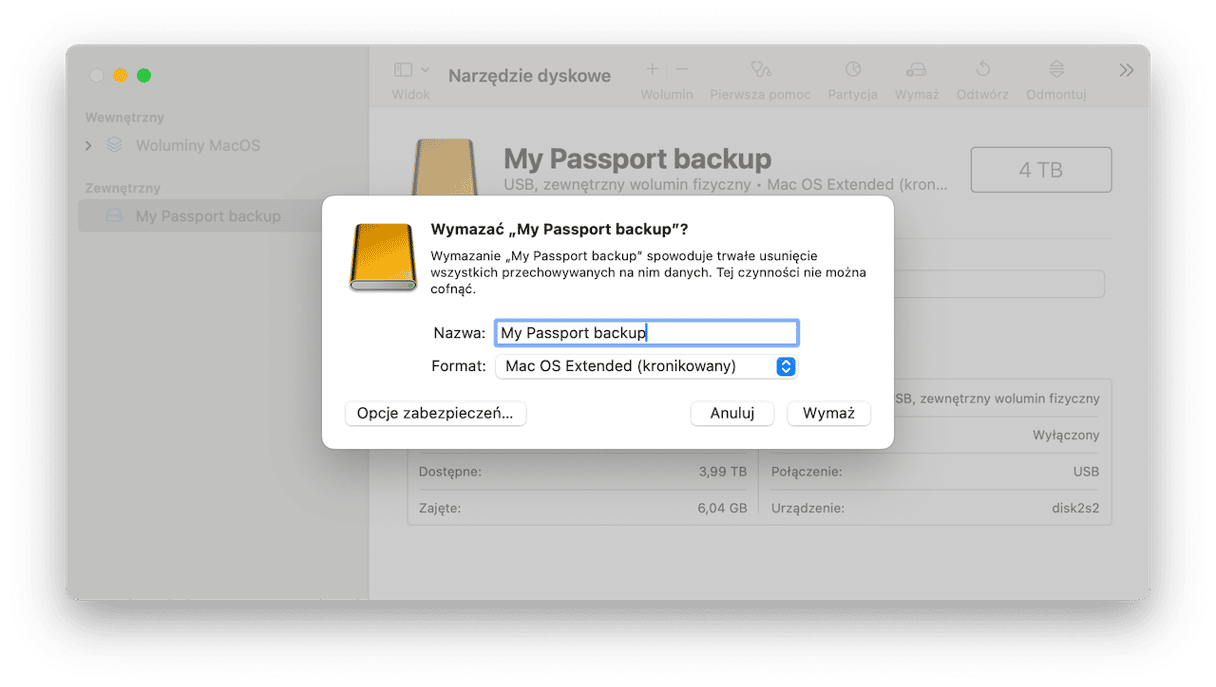Open the Format Mac OS Extended dropdown

pos(647,366)
